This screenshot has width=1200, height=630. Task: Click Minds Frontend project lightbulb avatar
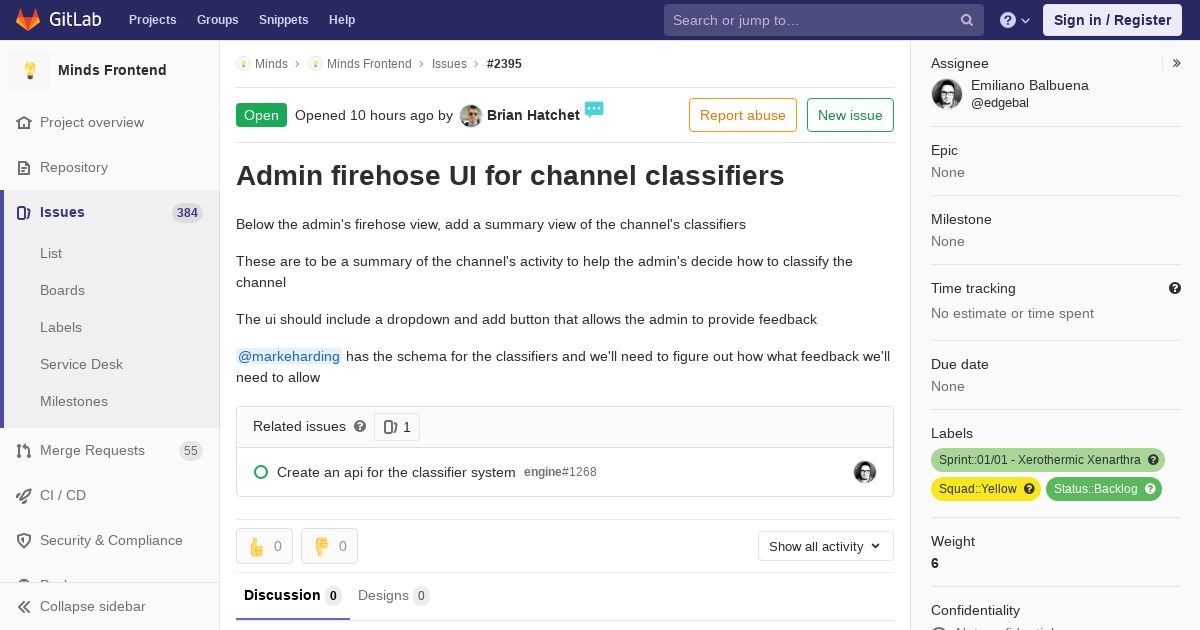pyautogui.click(x=30, y=70)
